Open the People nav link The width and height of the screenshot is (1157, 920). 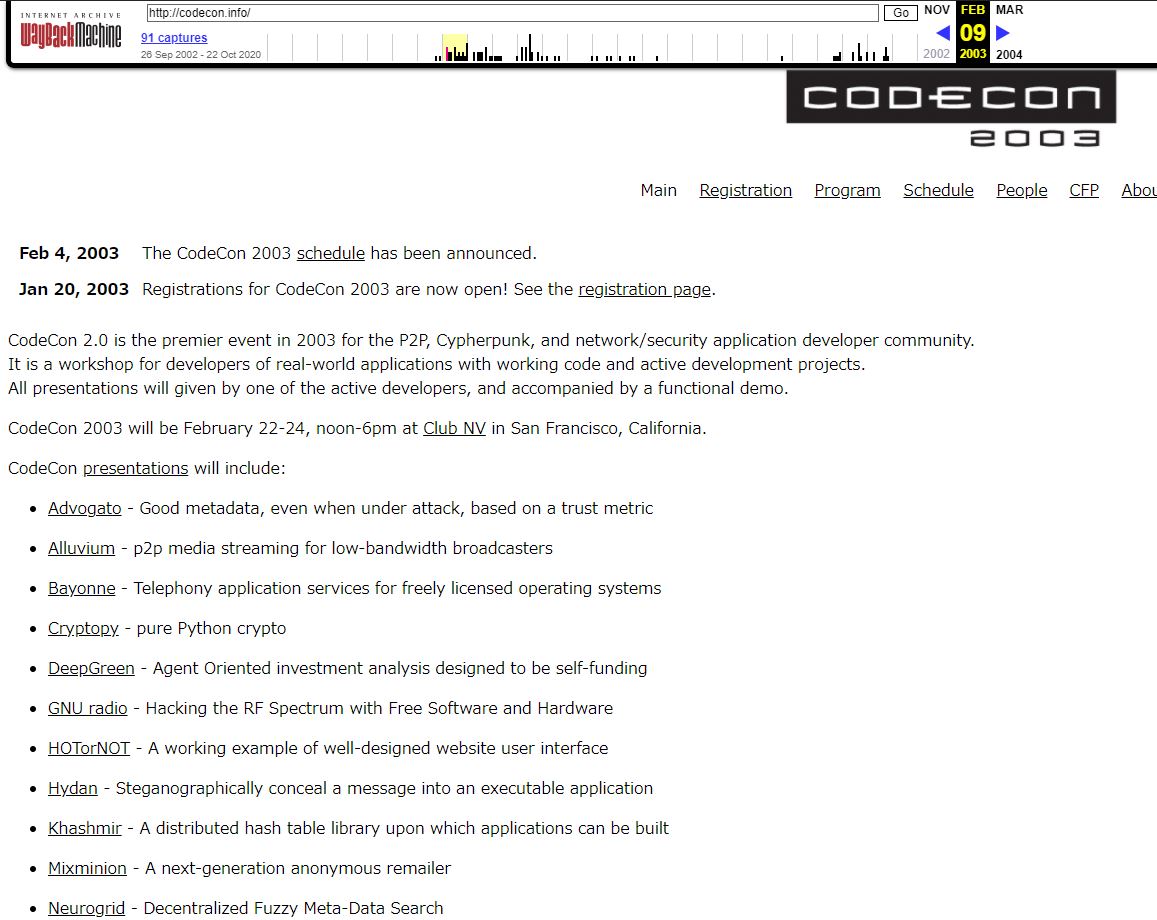tap(1021, 190)
